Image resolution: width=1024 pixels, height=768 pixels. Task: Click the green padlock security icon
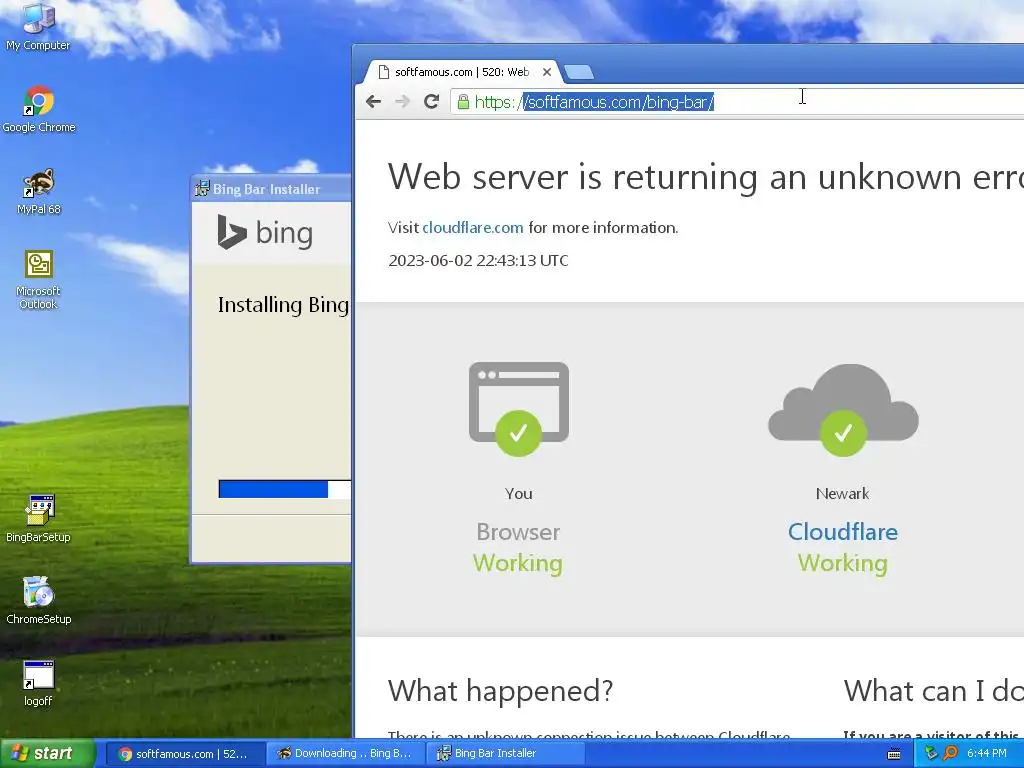coord(463,102)
